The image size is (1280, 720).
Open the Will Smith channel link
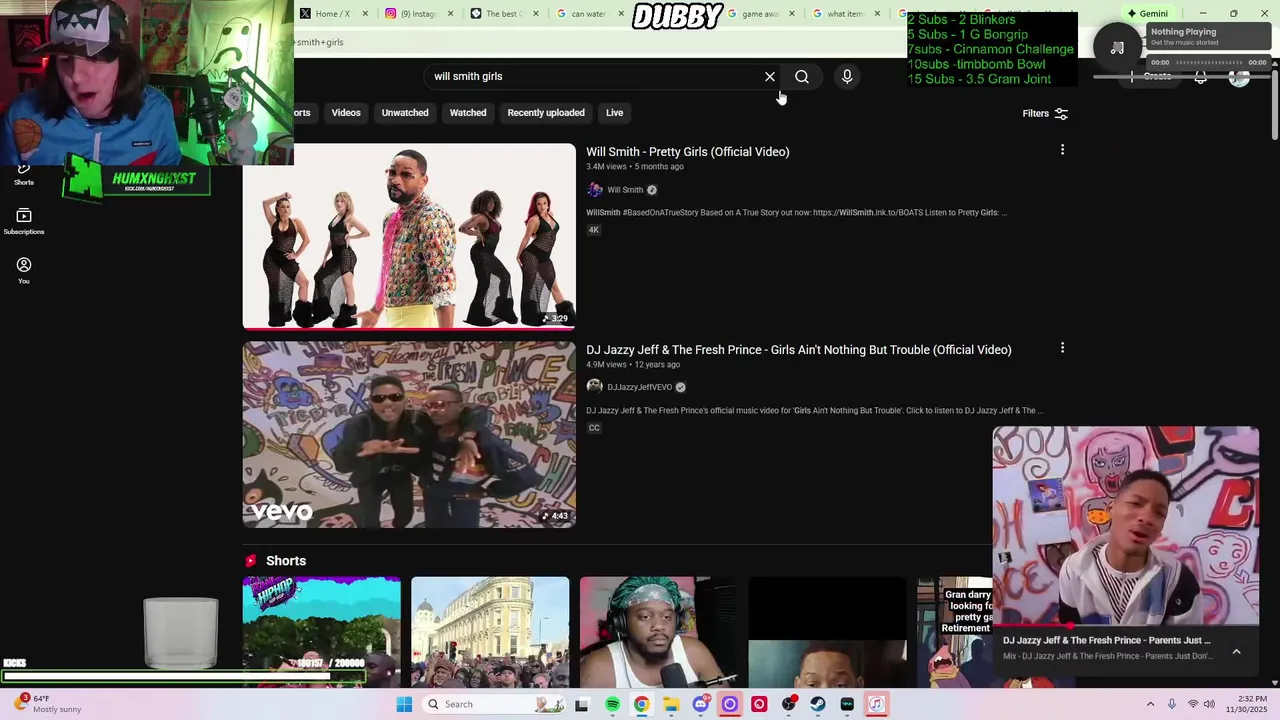[625, 190]
